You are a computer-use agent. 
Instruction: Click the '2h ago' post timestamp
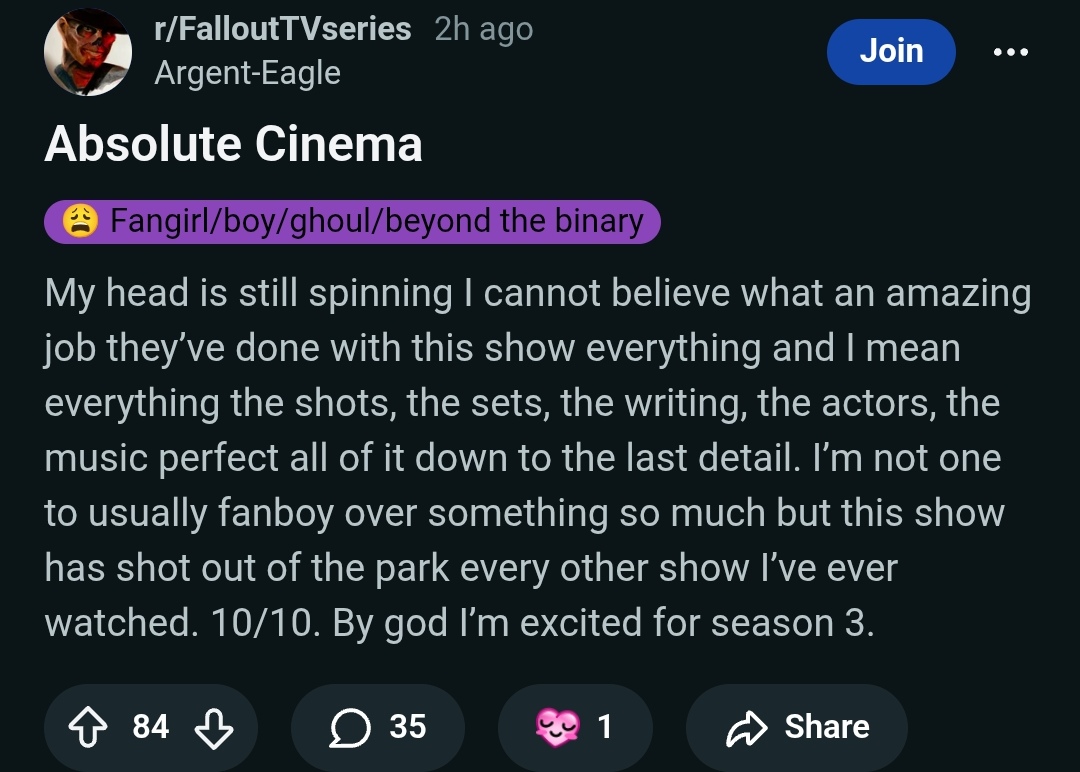pos(484,30)
